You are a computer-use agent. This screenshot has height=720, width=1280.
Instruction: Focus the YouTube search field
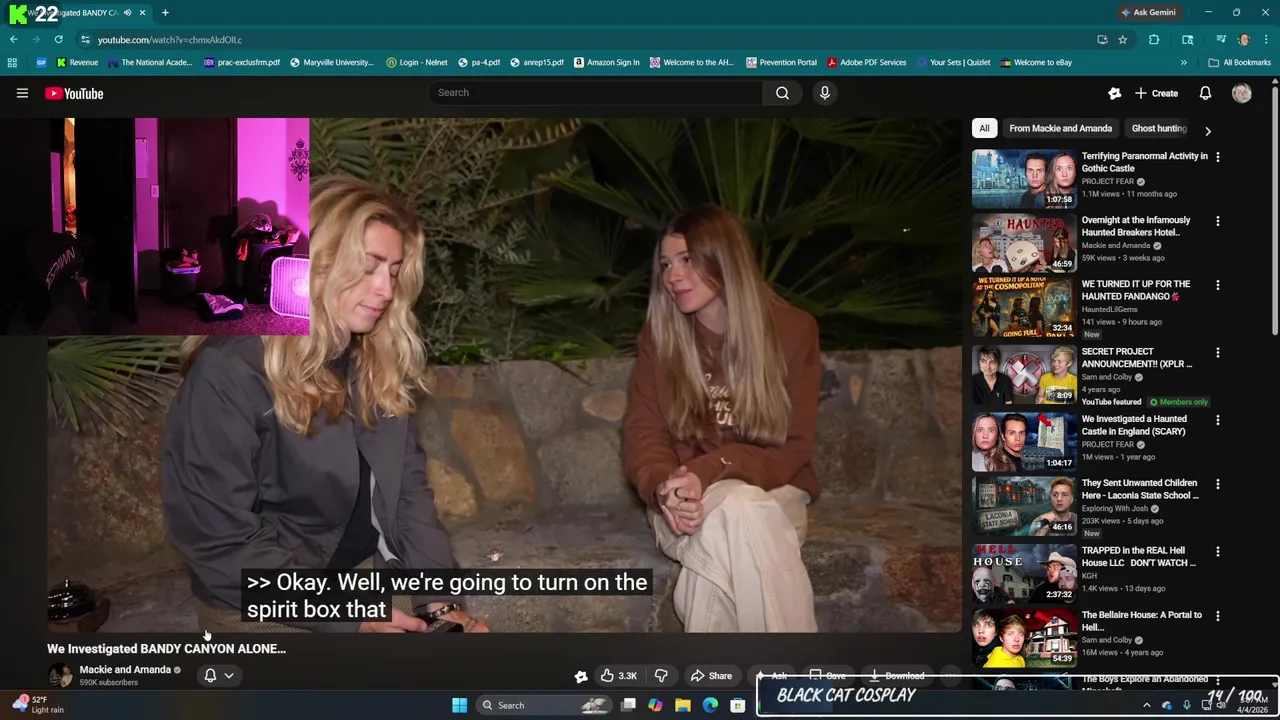[596, 93]
